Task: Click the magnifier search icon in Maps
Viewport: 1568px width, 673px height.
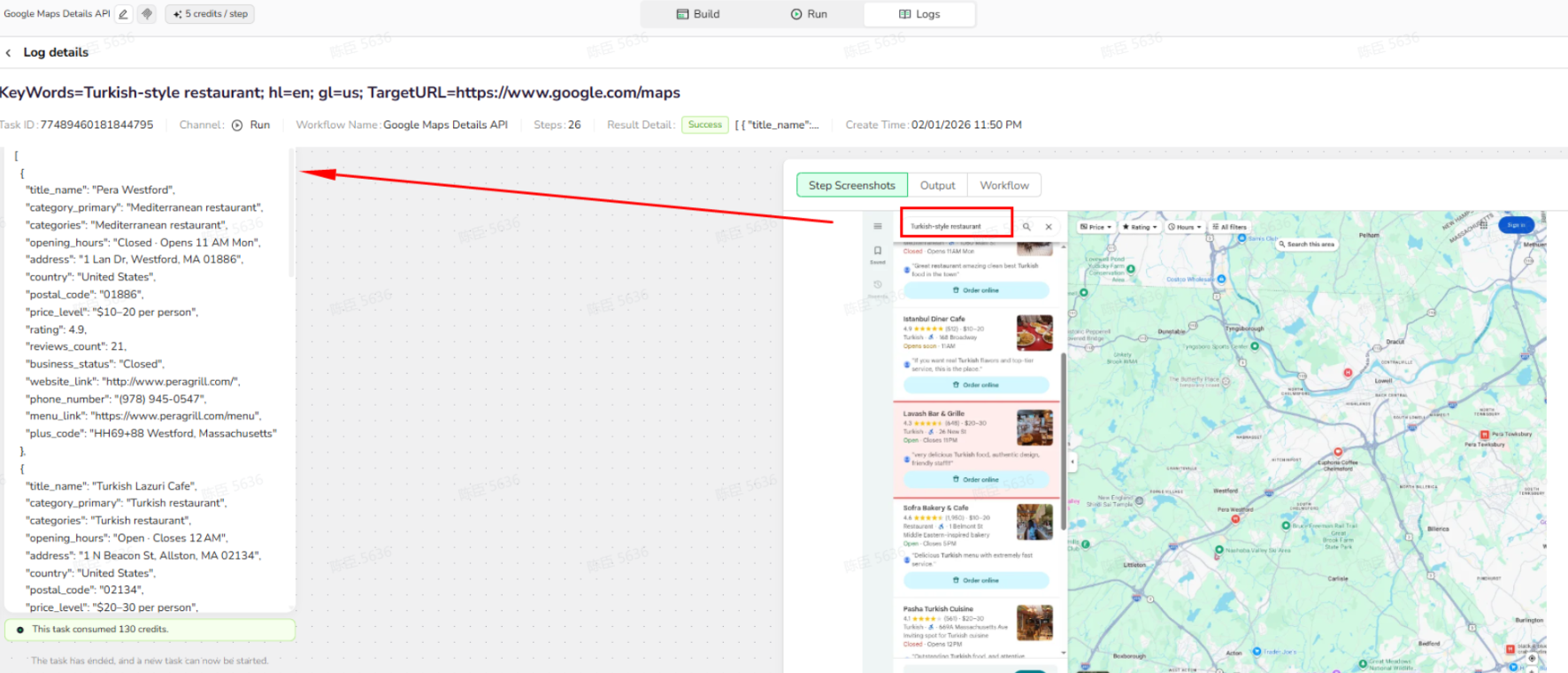Action: 1026,227
